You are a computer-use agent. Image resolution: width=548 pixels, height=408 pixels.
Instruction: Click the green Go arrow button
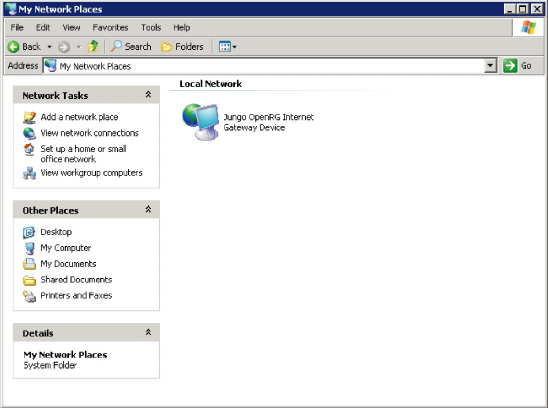510,65
